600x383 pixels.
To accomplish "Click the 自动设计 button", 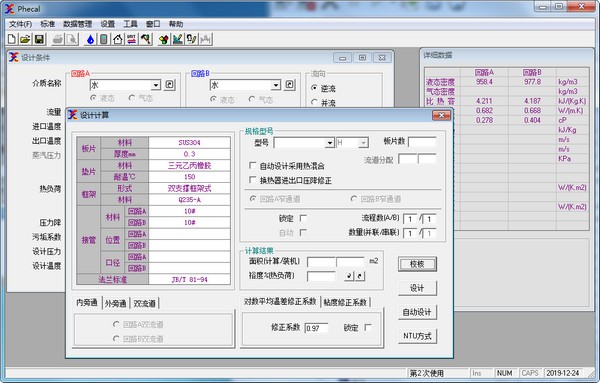I will [x=417, y=312].
